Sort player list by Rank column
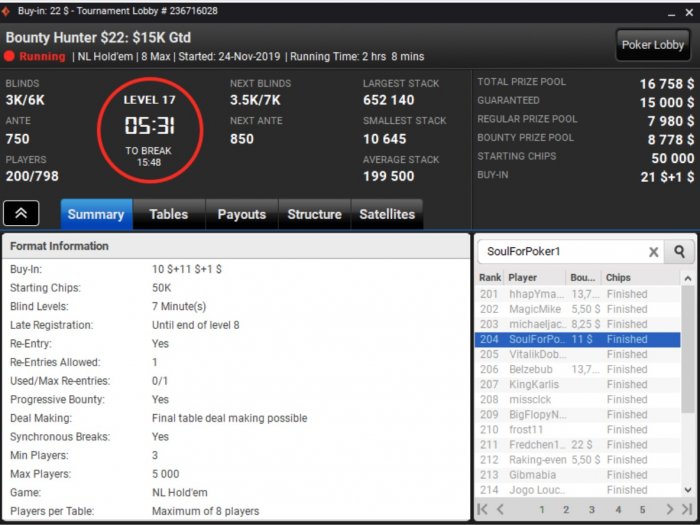Viewport: 700px width, 525px height. [x=490, y=278]
